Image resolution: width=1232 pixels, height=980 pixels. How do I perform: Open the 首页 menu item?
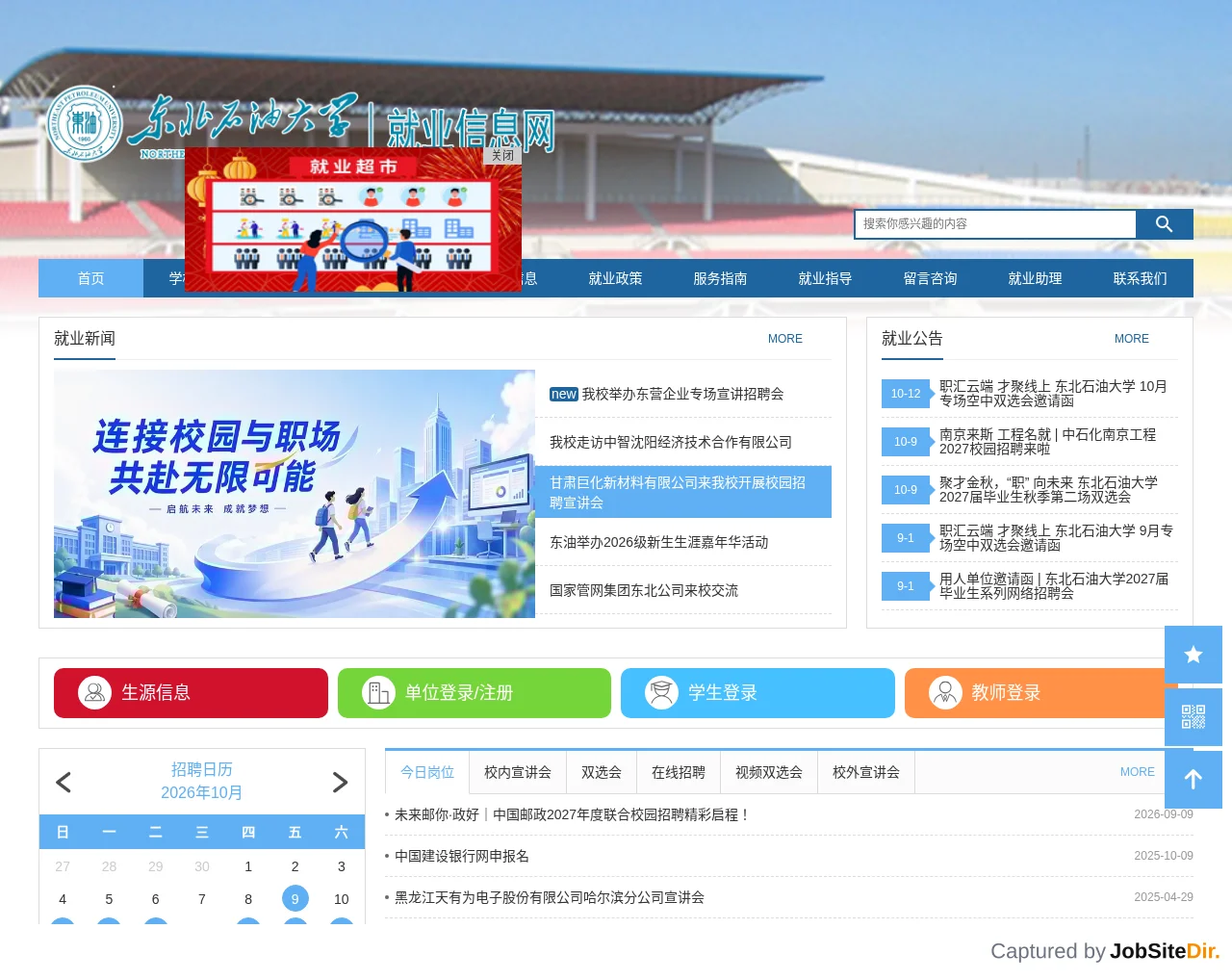(x=90, y=278)
